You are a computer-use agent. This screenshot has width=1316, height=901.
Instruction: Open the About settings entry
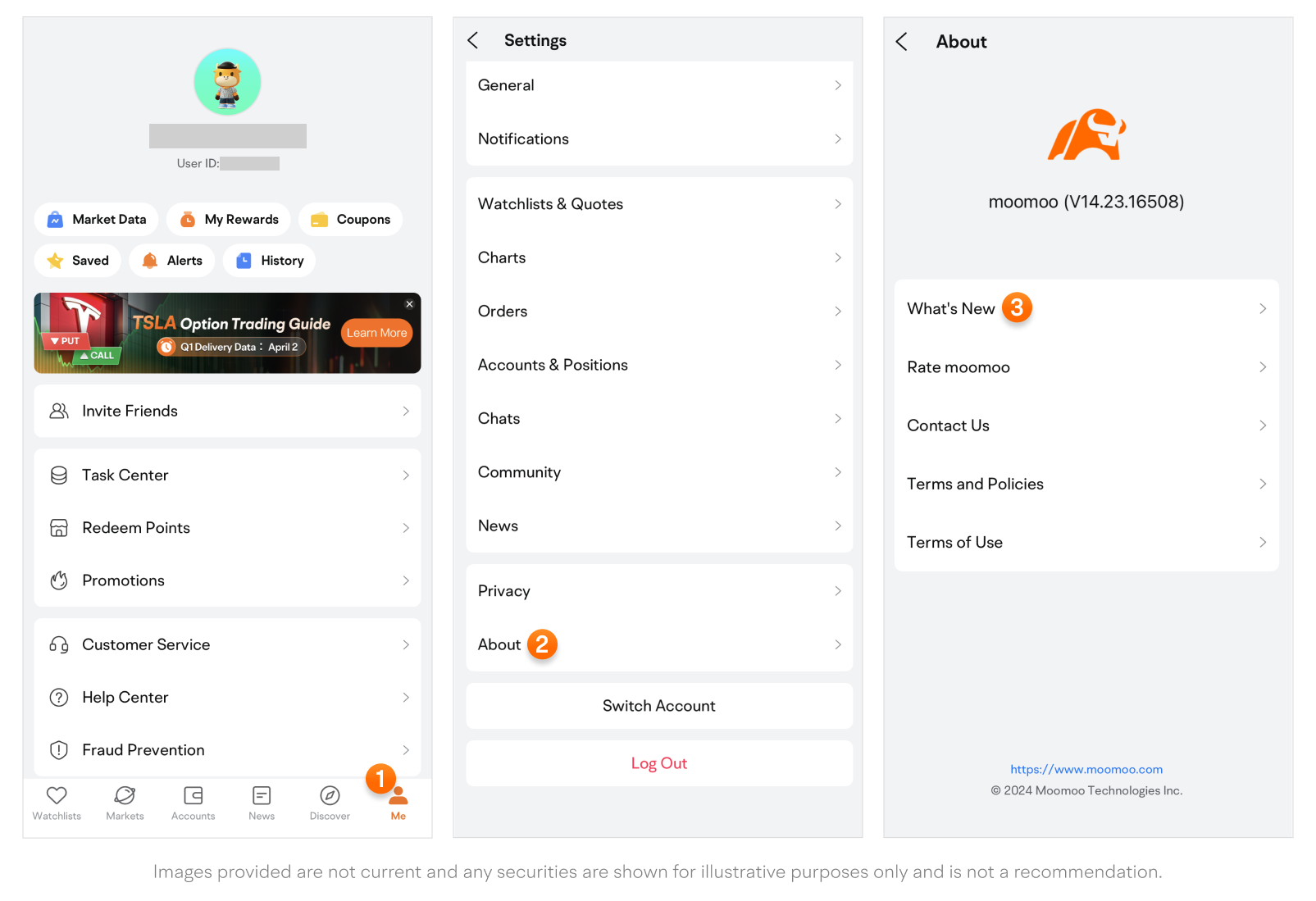[659, 644]
